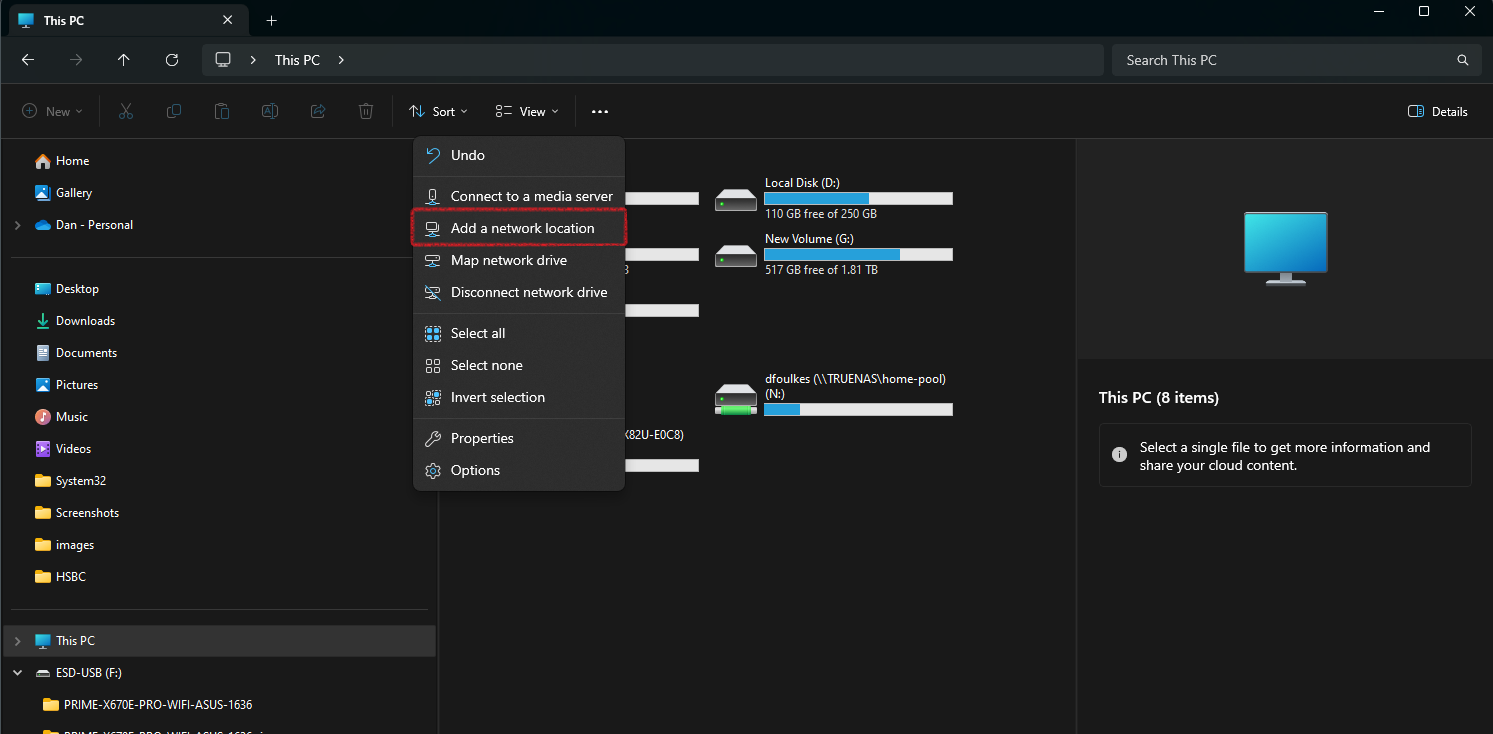Expand Dan - Personal in the sidebar
The height and width of the screenshot is (734, 1493).
coord(16,224)
